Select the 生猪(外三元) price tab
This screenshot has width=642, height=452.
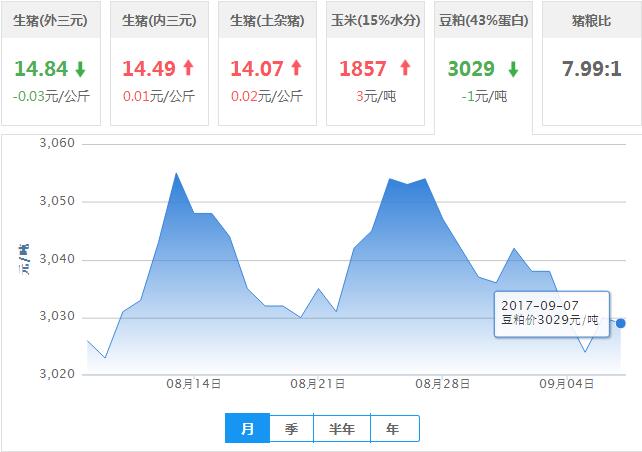tap(50, 63)
